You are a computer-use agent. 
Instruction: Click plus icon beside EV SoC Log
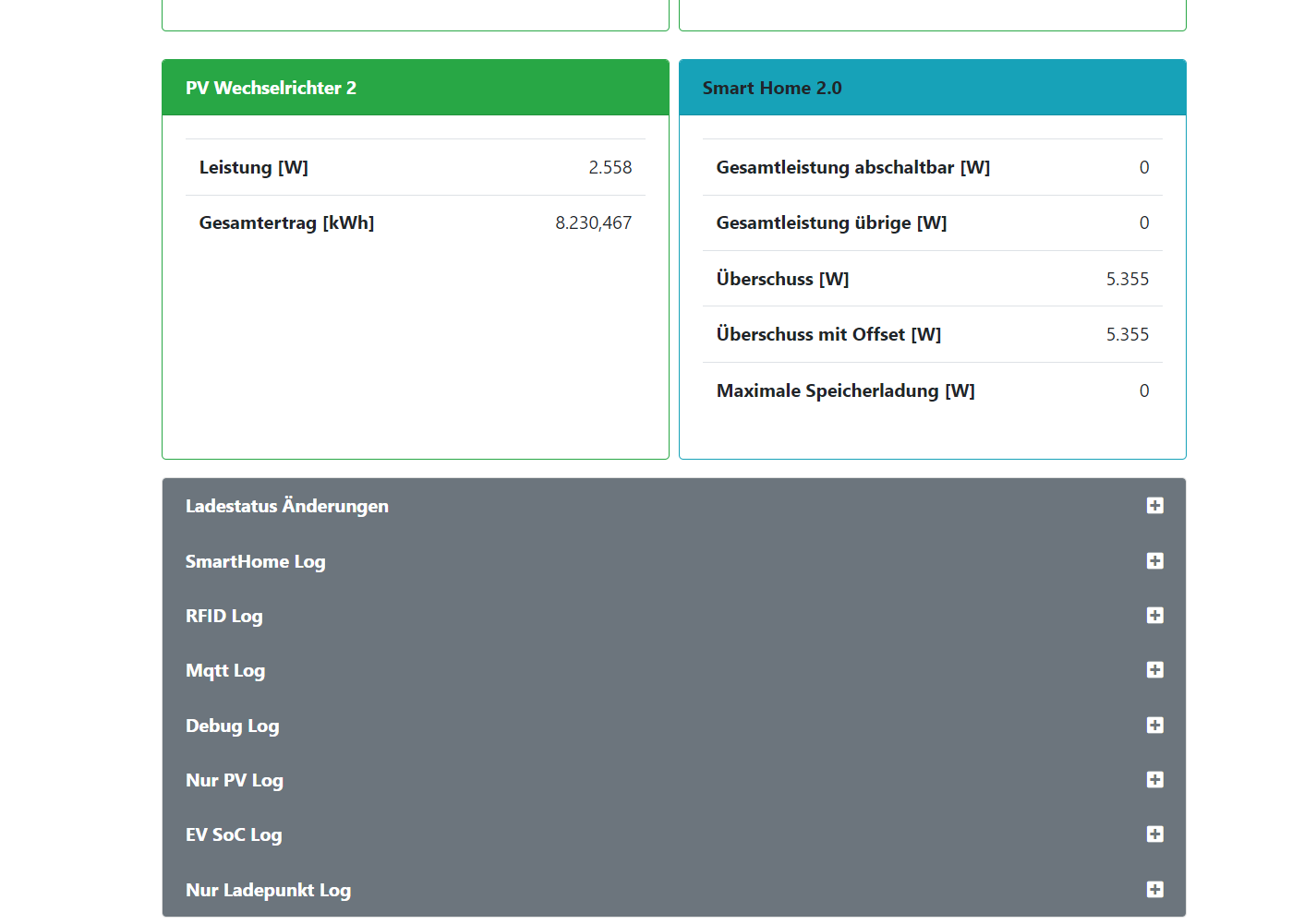coord(1154,834)
